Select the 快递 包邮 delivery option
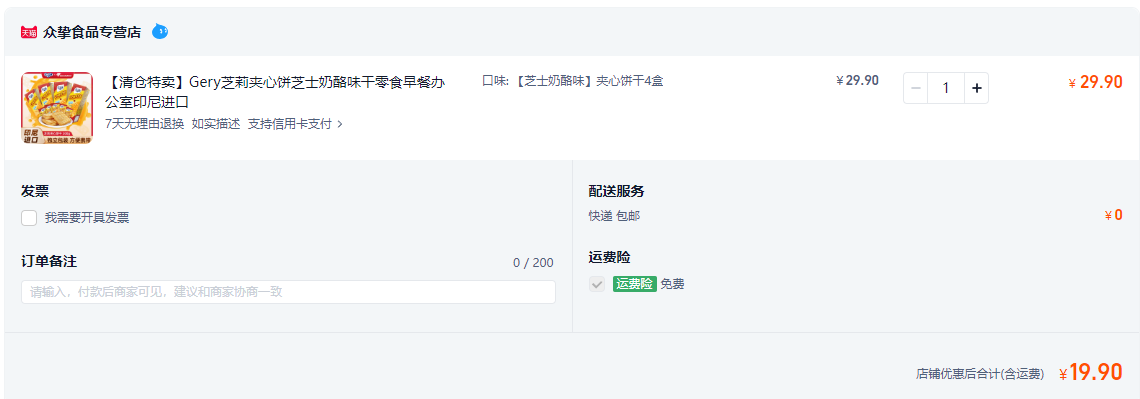Viewport: 1140px width, 399px height. tap(614, 216)
